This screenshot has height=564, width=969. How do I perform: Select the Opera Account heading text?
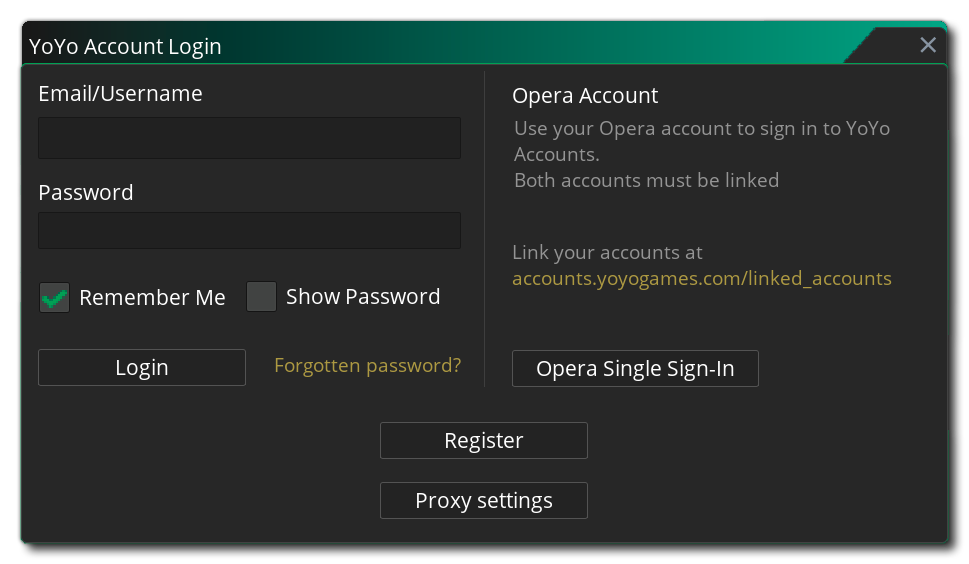coord(585,96)
